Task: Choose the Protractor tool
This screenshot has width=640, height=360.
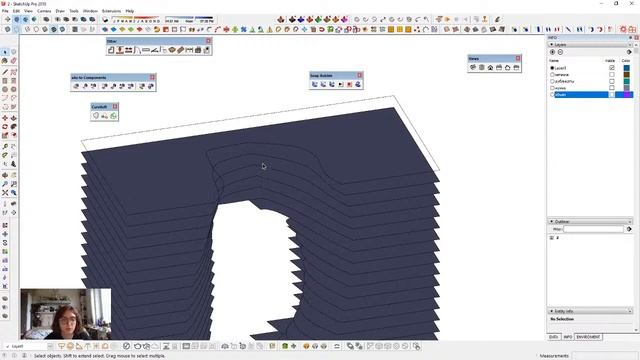Action: click(5, 155)
